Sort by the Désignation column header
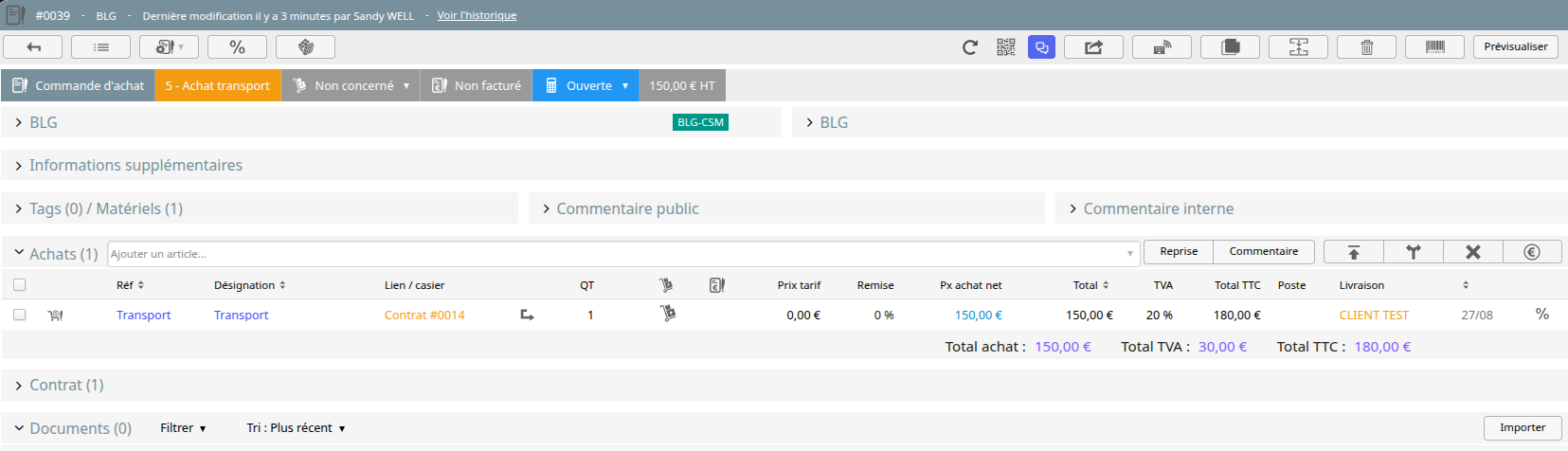1568x451 pixels. 250,285
